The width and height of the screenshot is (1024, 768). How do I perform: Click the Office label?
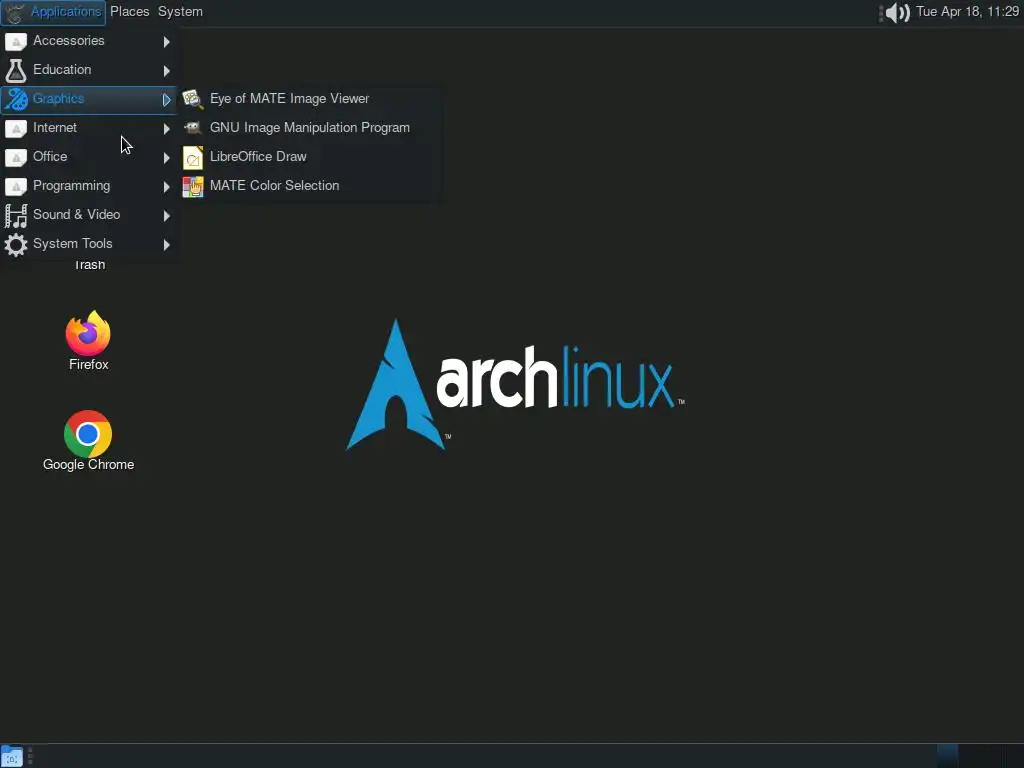click(x=50, y=157)
